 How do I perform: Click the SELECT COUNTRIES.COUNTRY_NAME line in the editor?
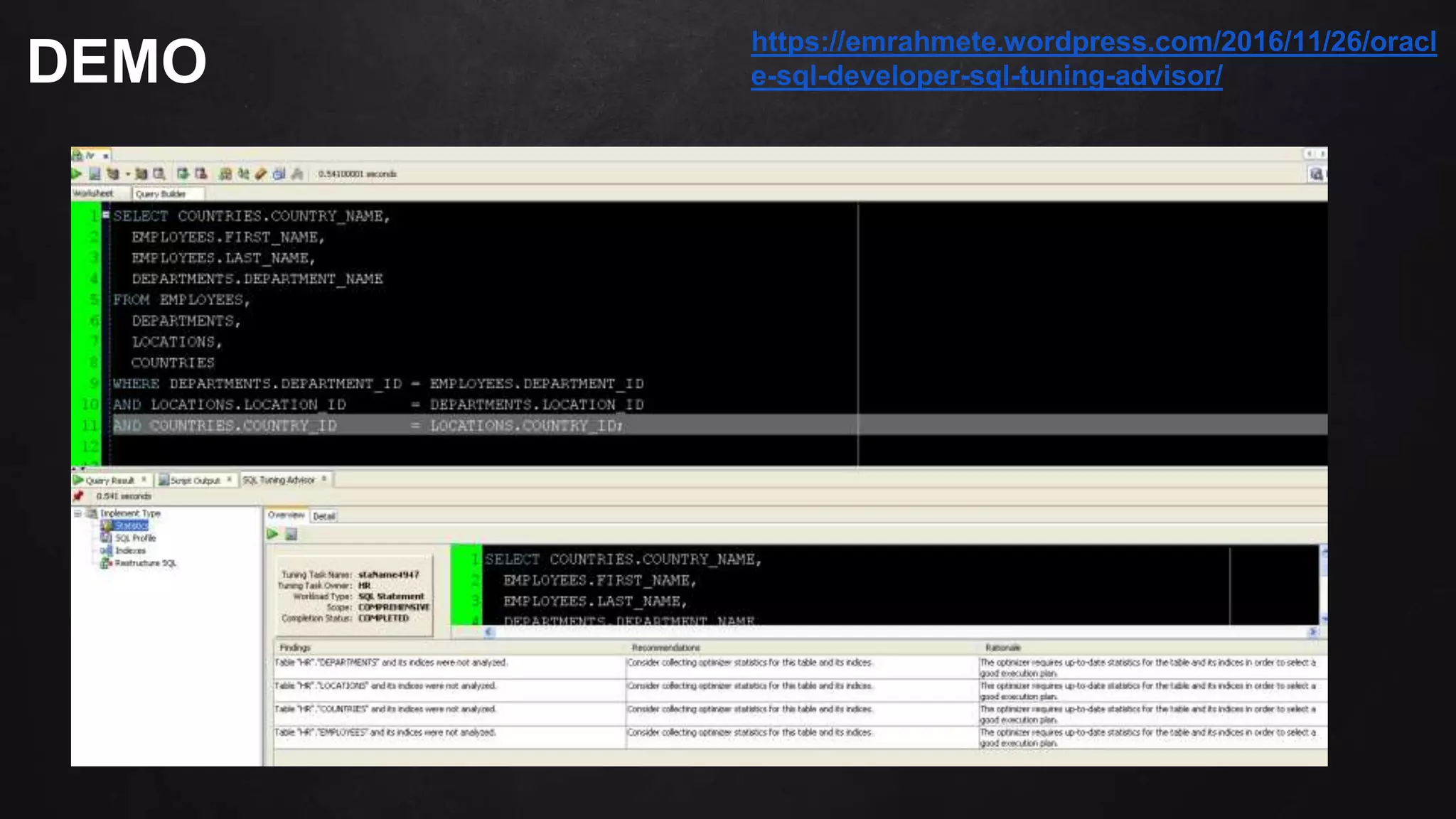252,216
